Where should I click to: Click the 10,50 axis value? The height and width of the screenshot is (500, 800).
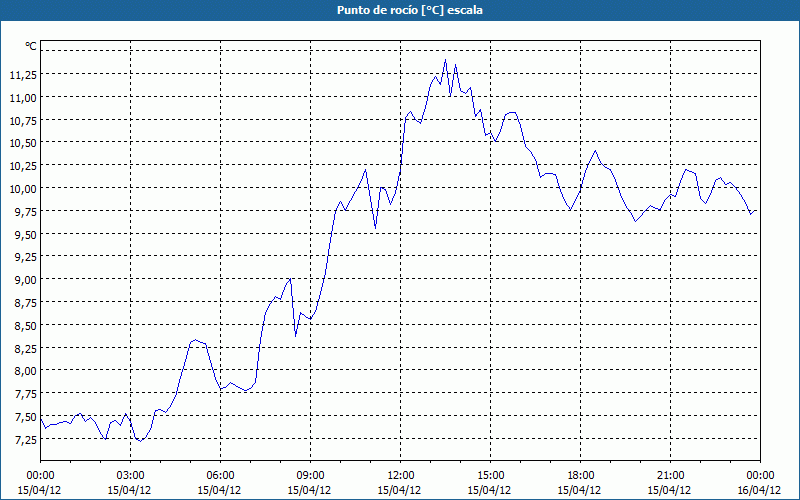coord(23,143)
